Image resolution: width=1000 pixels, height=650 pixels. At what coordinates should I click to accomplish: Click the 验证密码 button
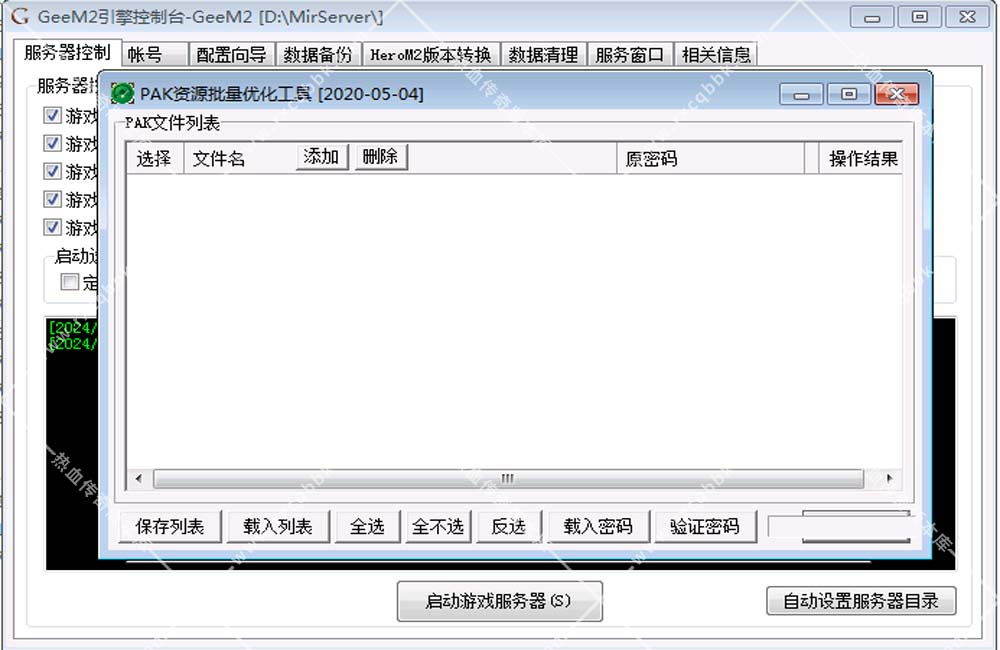pos(704,527)
